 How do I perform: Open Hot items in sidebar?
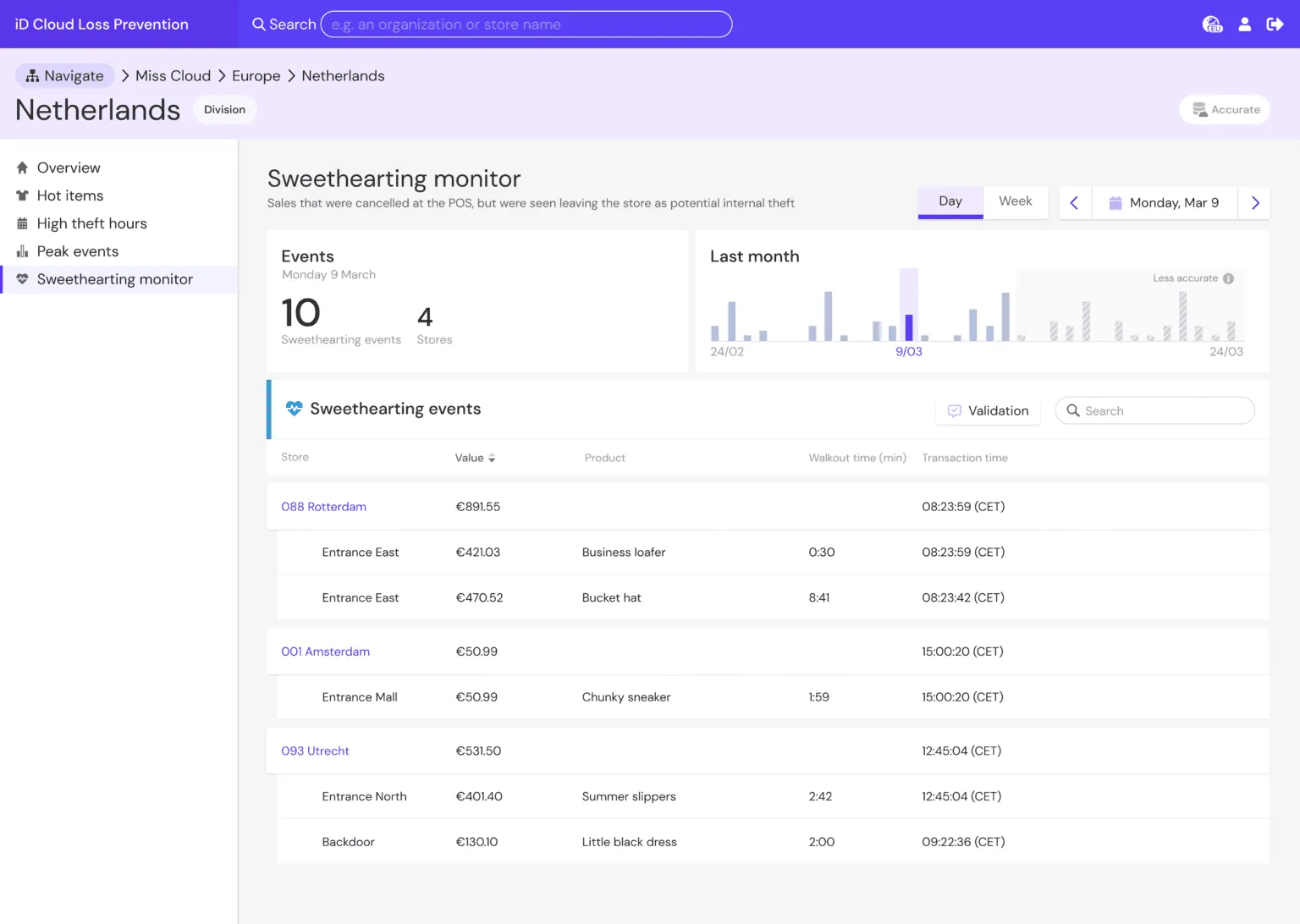point(70,195)
